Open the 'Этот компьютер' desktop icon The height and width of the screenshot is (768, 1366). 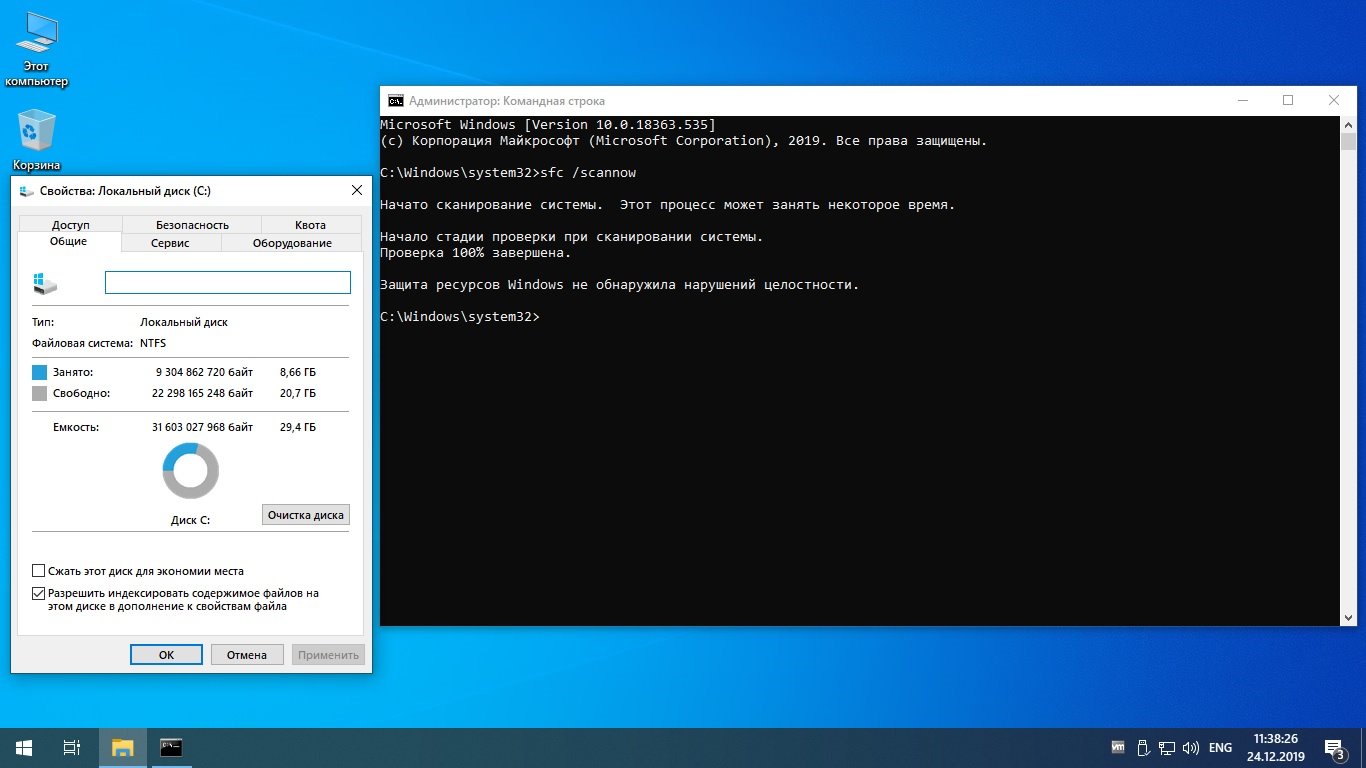point(37,50)
